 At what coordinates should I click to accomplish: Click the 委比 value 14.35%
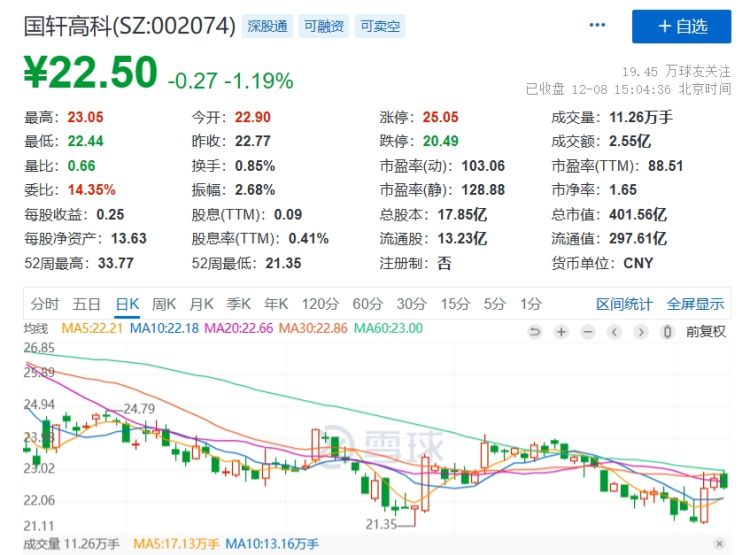coord(91,190)
